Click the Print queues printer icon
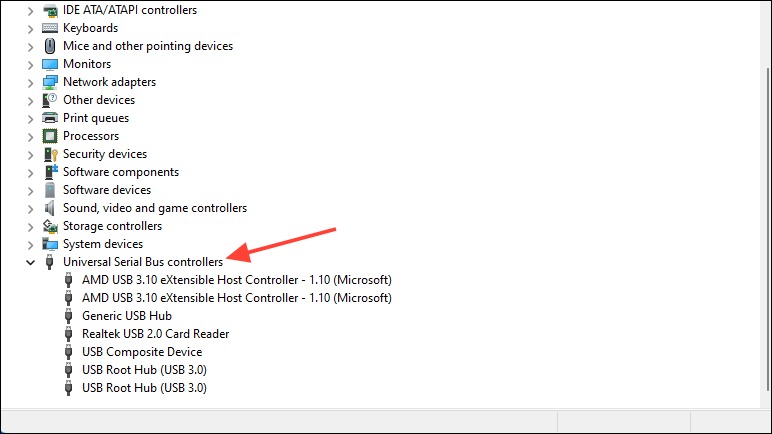The height and width of the screenshot is (434, 772). pyautogui.click(x=50, y=118)
